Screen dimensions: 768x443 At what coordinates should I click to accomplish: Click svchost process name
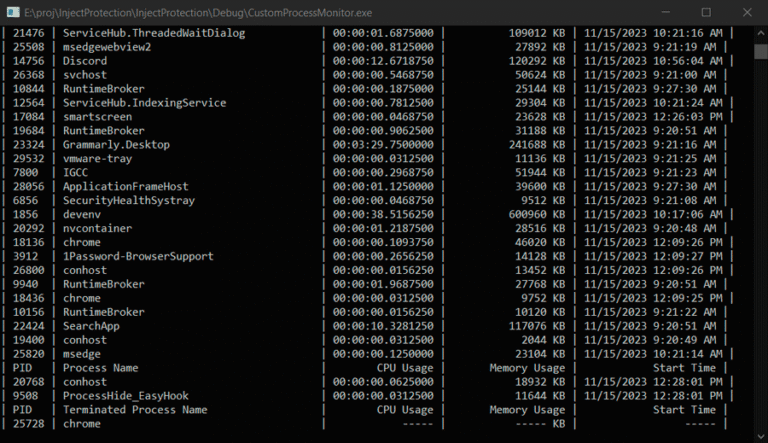(85, 75)
